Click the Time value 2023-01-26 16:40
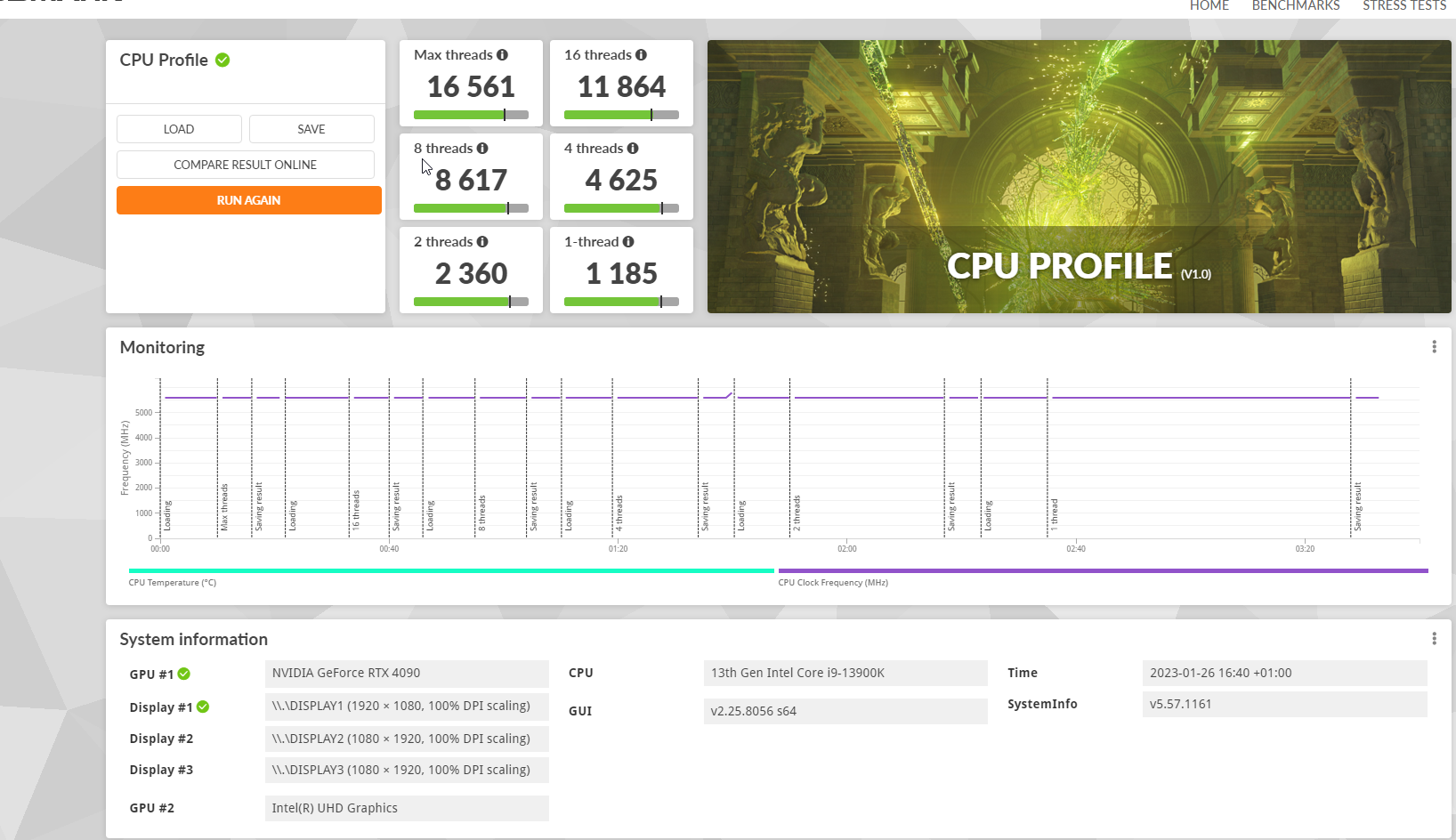 (1284, 674)
